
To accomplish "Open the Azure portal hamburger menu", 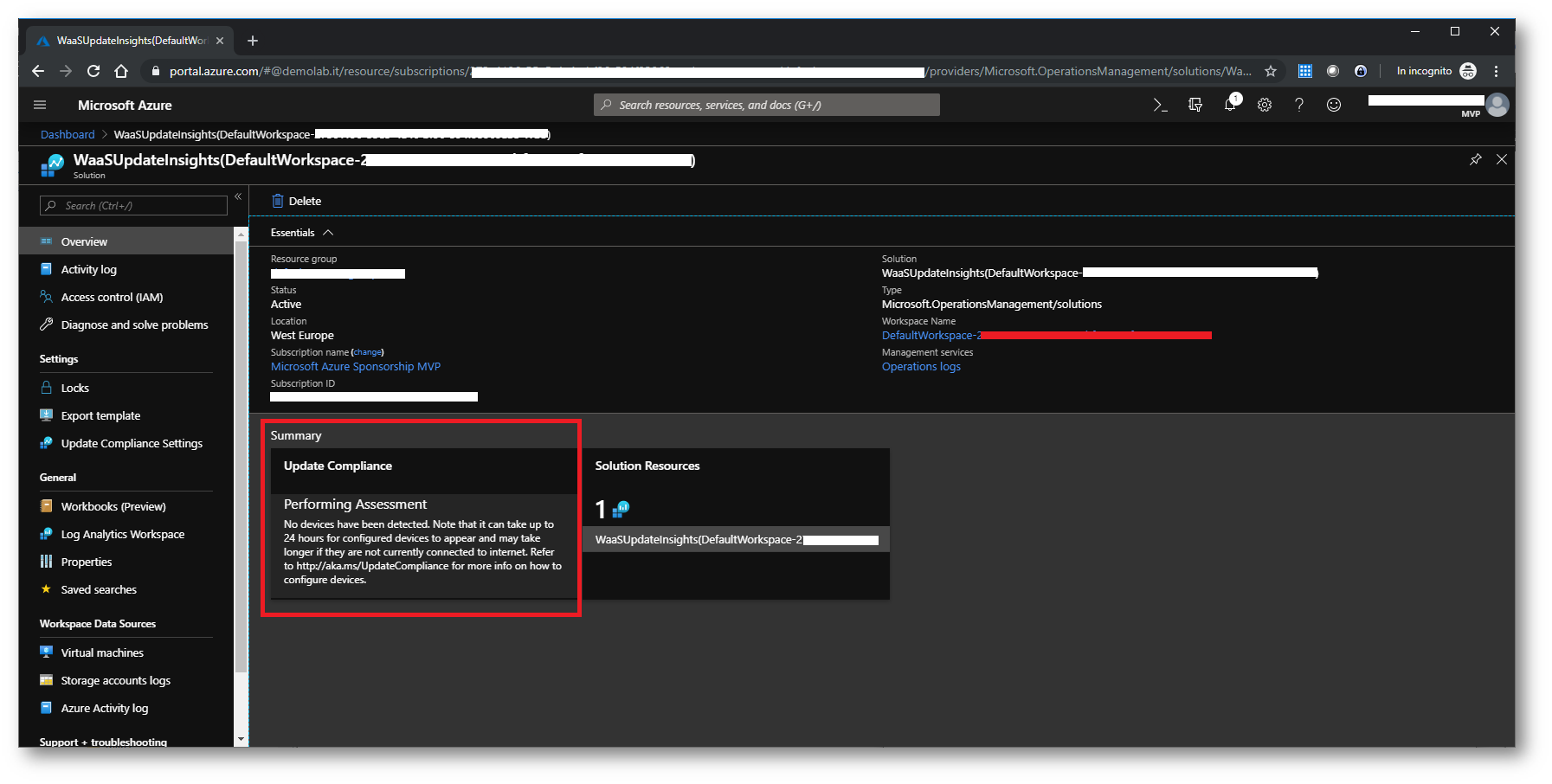I will point(40,105).
